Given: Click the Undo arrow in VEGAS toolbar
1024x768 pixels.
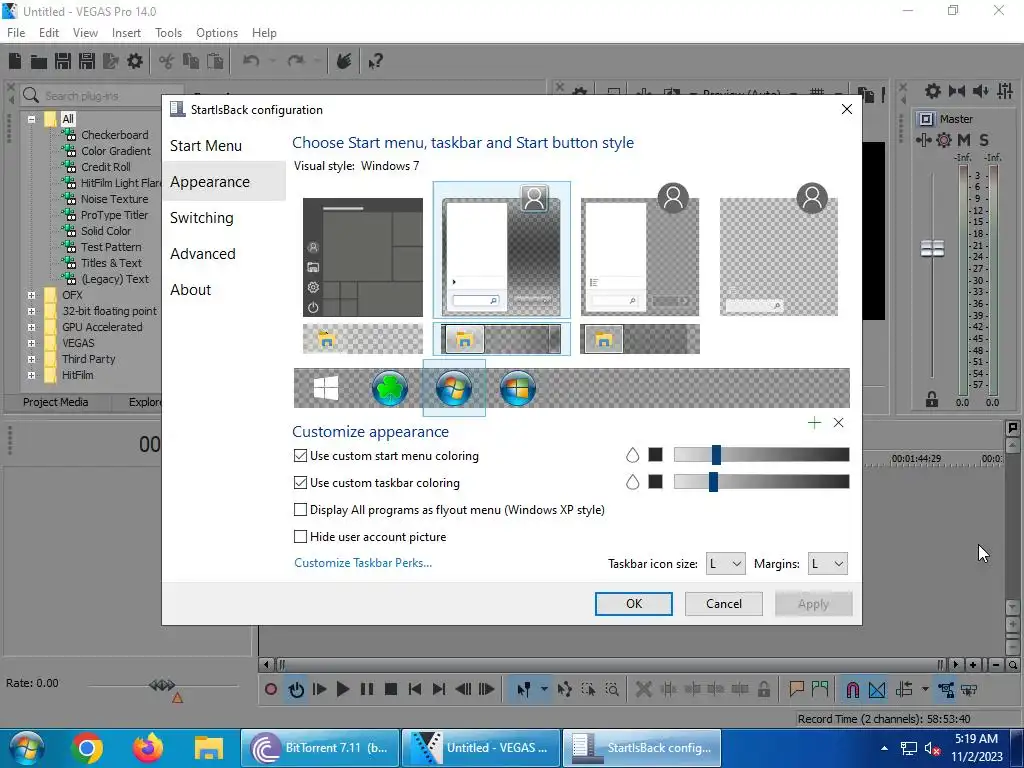Looking at the screenshot, I should point(251,61).
